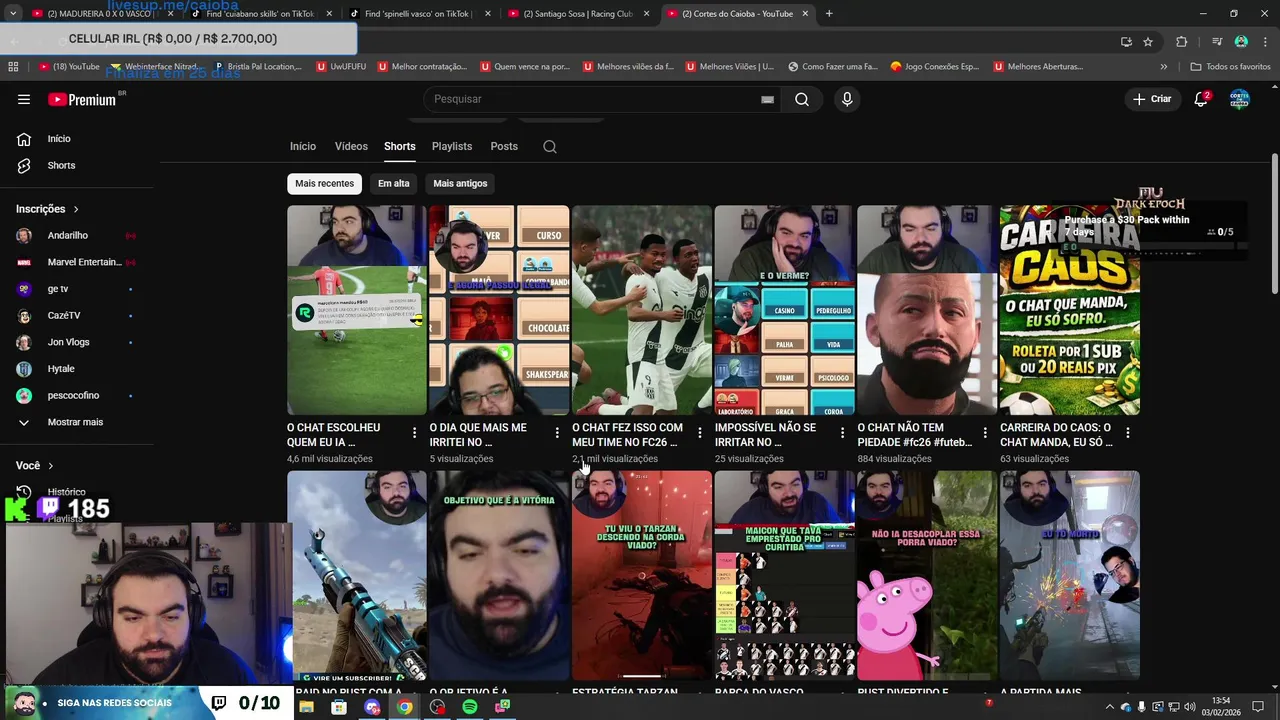This screenshot has width=1280, height=720.
Task: Open Chrome from the taskbar
Action: [x=404, y=707]
